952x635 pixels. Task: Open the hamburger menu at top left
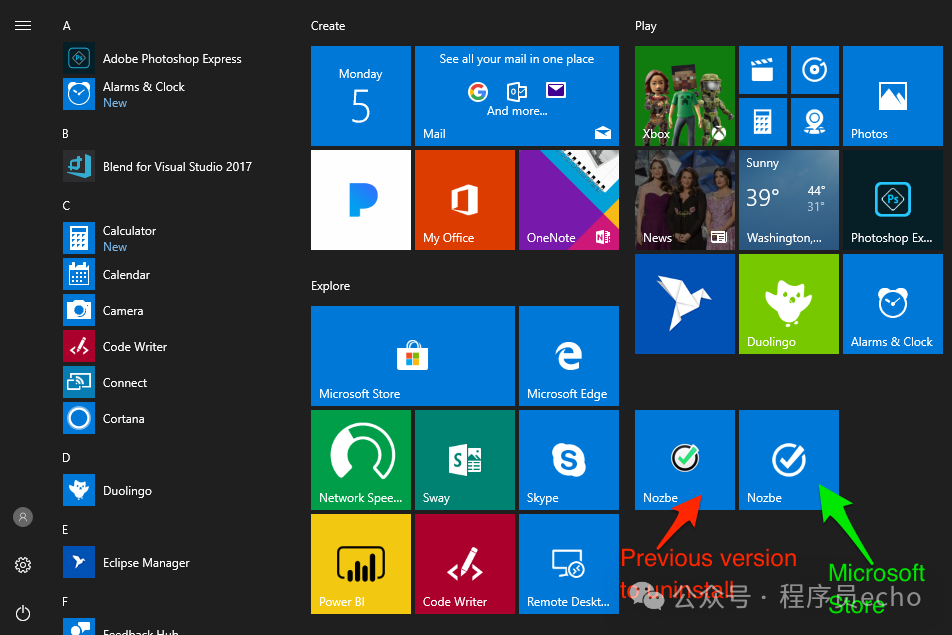pos(23,26)
